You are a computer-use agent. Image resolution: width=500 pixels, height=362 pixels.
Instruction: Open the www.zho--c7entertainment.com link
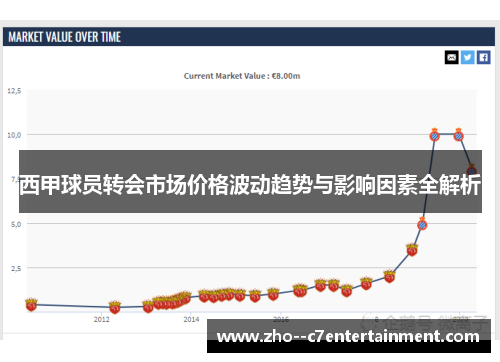pyautogui.click(x=348, y=337)
